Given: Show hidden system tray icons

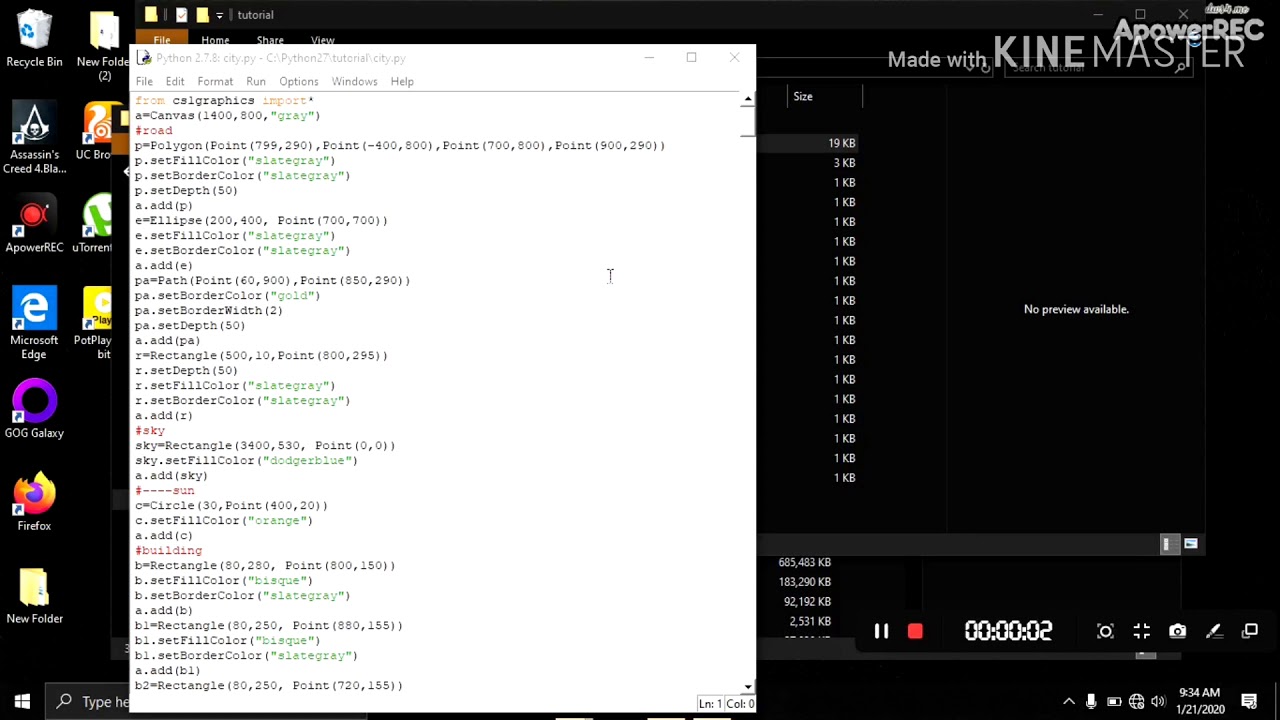Looking at the screenshot, I should click(x=1068, y=701).
